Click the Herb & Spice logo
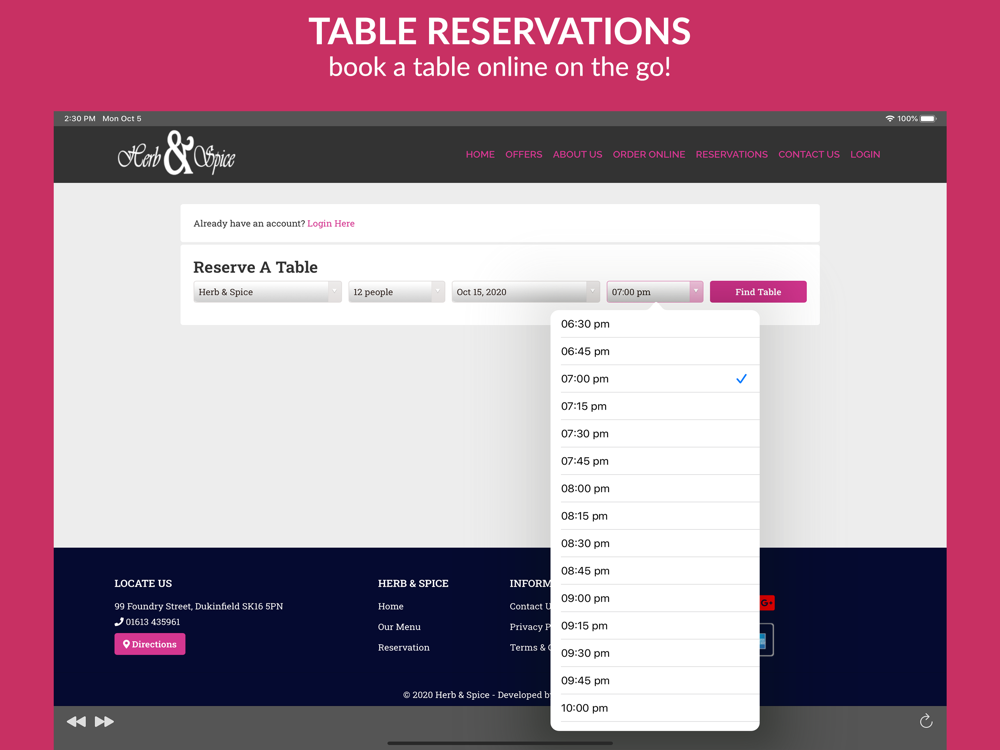This screenshot has height=750, width=1000. click(176, 154)
